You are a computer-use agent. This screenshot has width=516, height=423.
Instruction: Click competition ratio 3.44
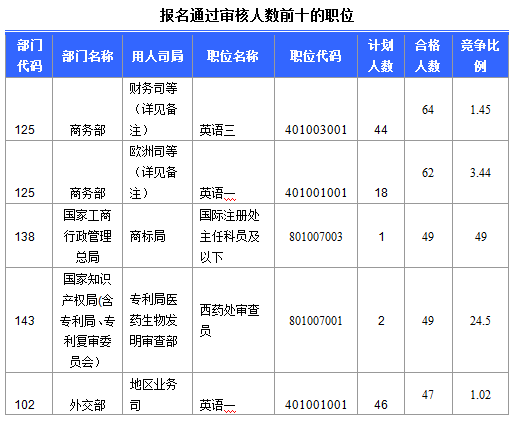click(x=480, y=173)
